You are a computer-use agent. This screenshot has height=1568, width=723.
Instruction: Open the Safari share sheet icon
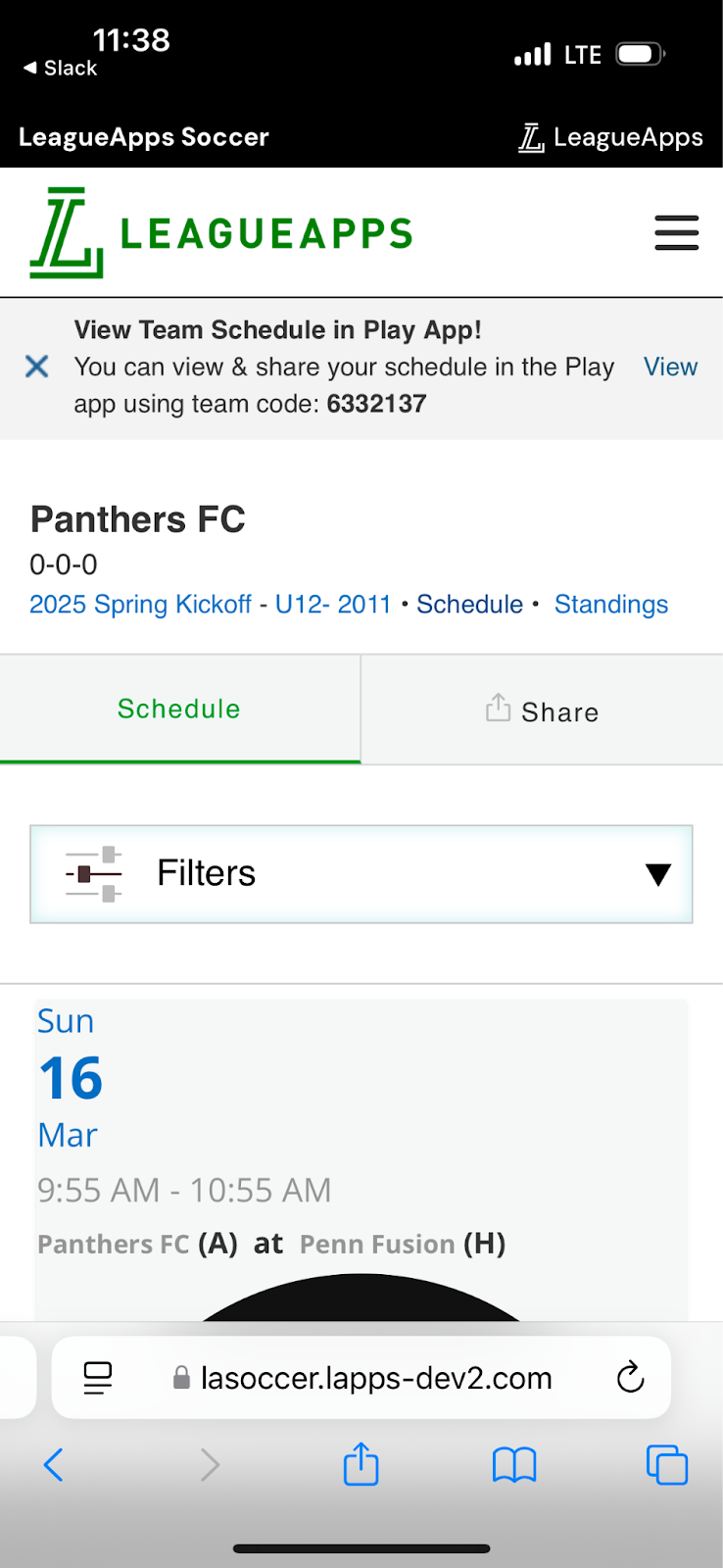(361, 1463)
